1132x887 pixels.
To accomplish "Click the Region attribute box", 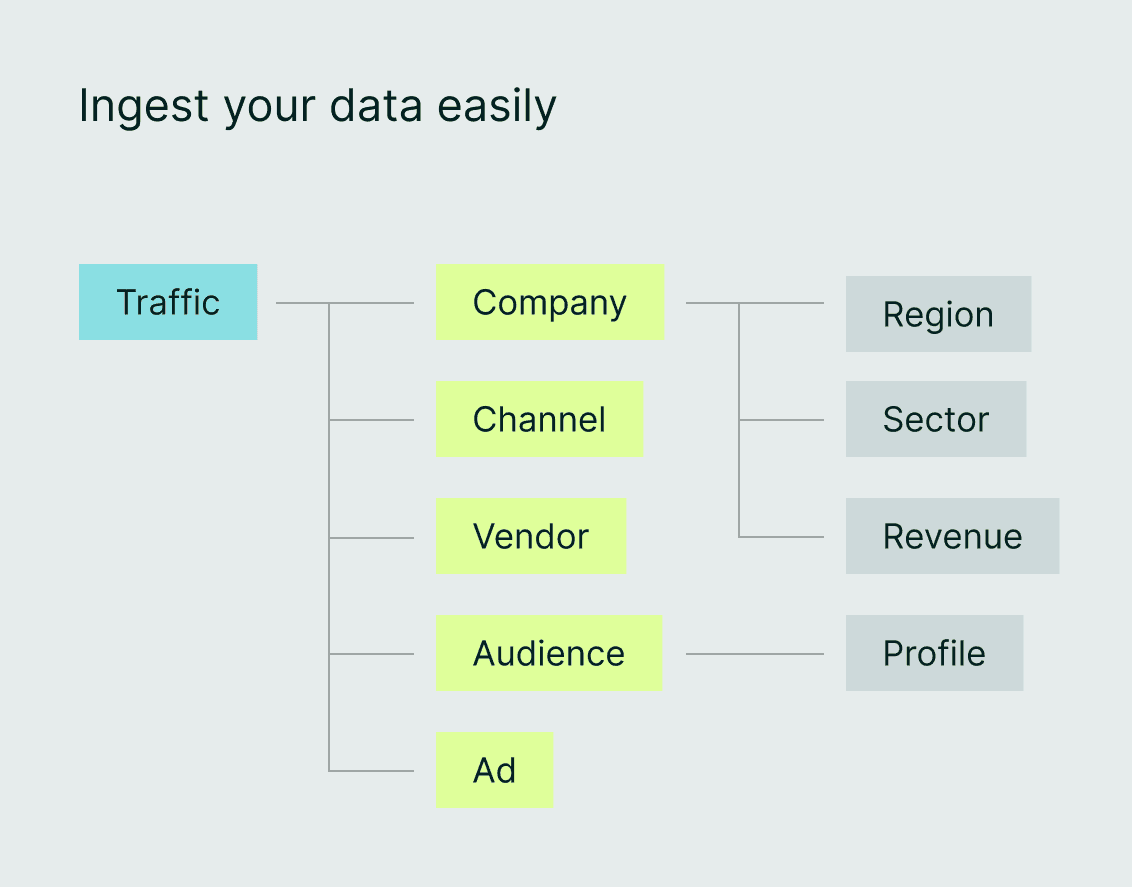I will [939, 314].
